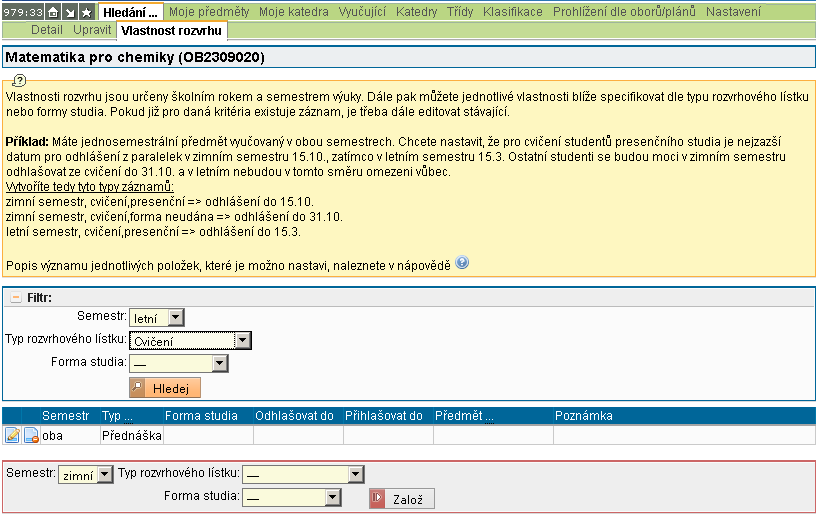Viewport: 818px width, 515px height.
Task: Collapse the Filtr section with minus icon
Action: click(15, 298)
